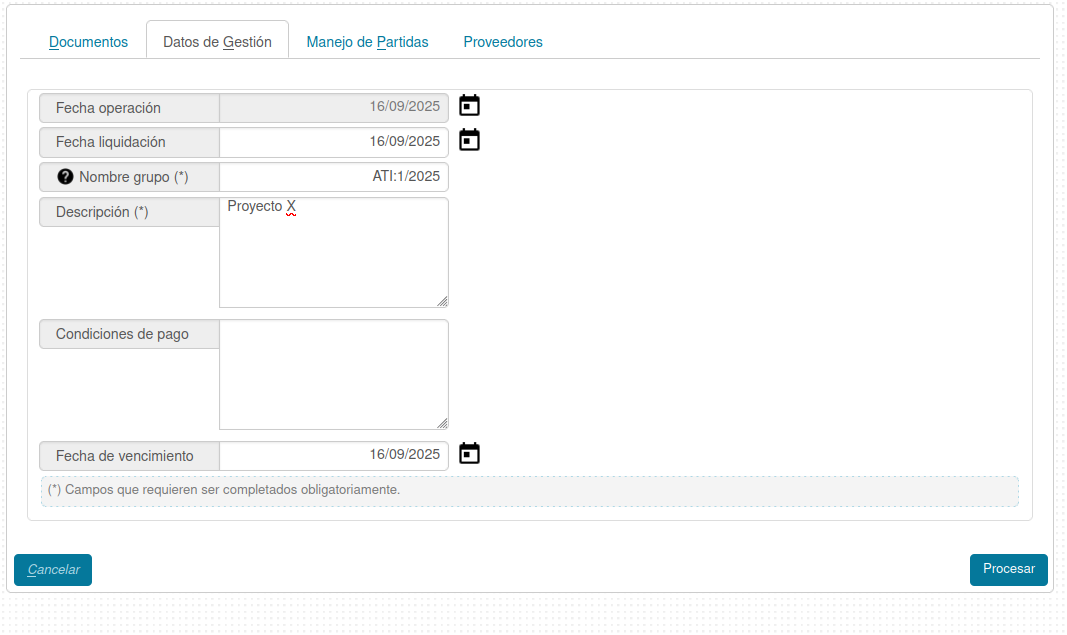Click the Procesar button
Viewport: 1067px width, 635px height.
pyautogui.click(x=1008, y=569)
